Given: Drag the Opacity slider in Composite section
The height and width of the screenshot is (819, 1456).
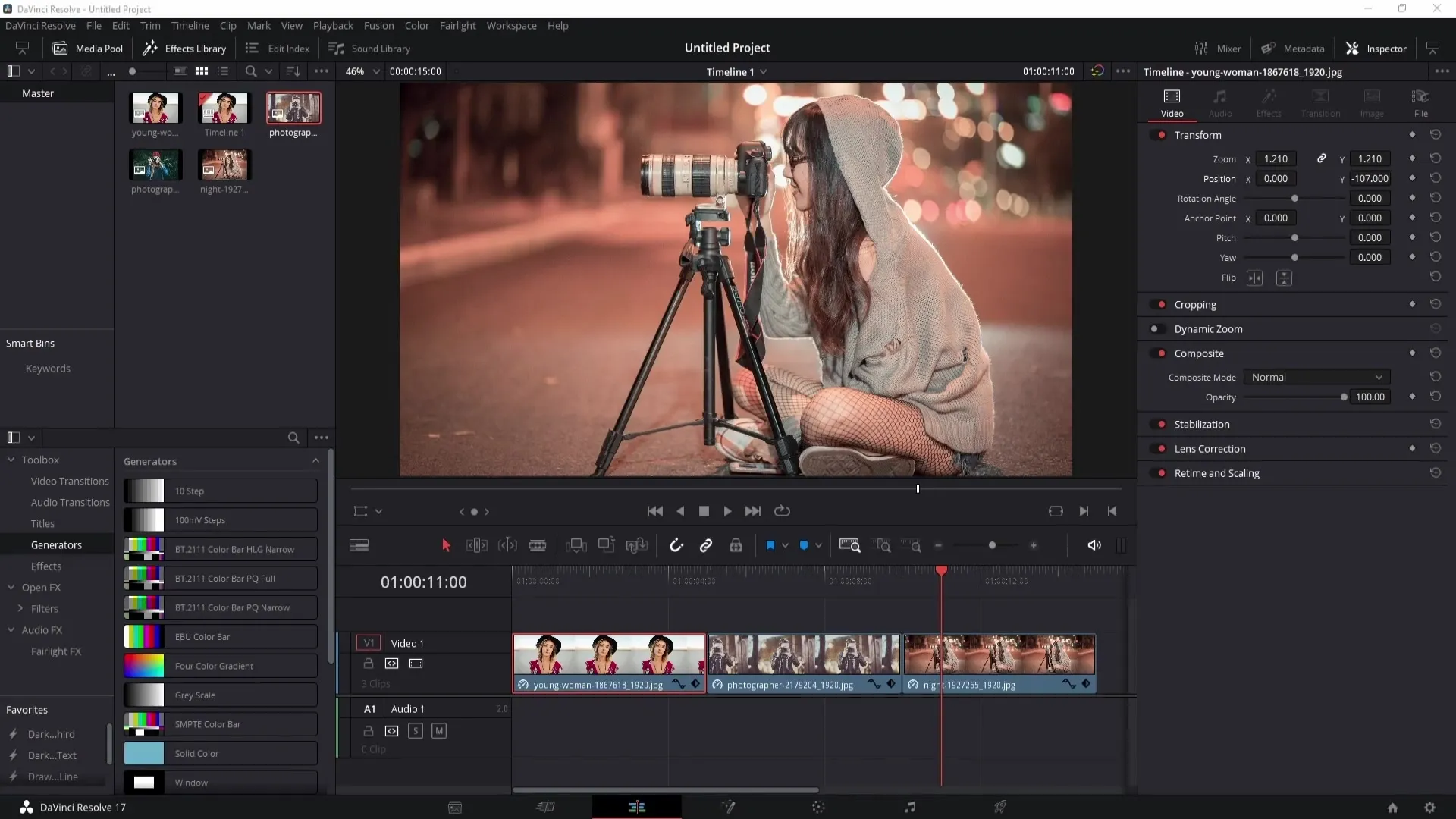Looking at the screenshot, I should (1343, 397).
